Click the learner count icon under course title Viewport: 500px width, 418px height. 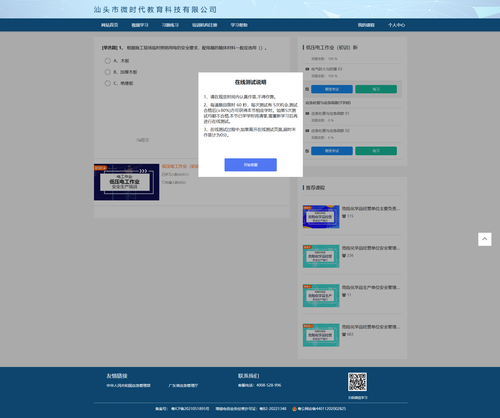(163, 174)
